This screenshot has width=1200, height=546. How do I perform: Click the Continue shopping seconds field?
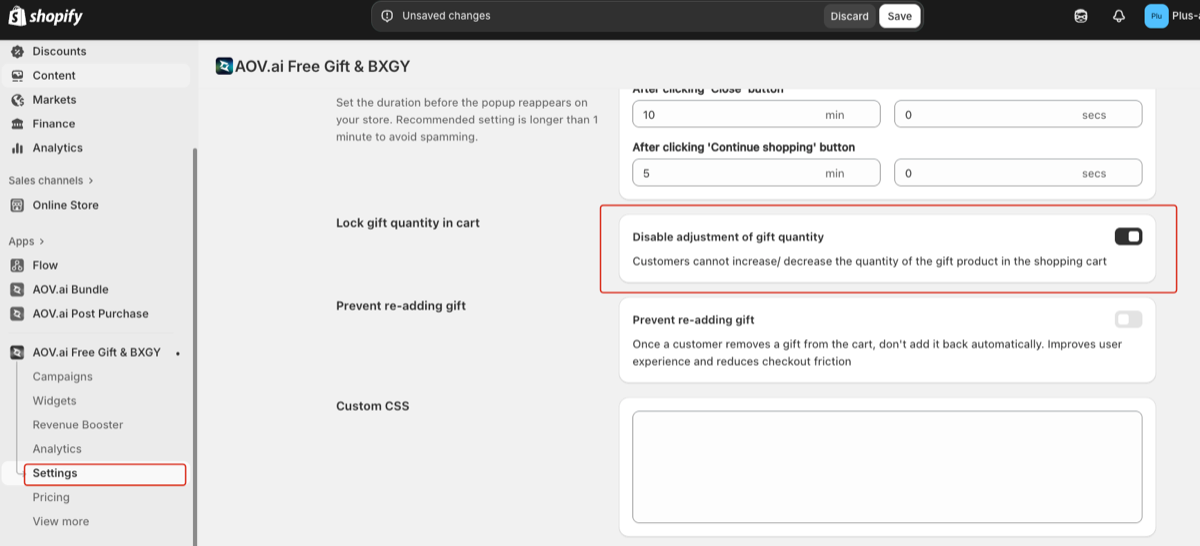1018,173
